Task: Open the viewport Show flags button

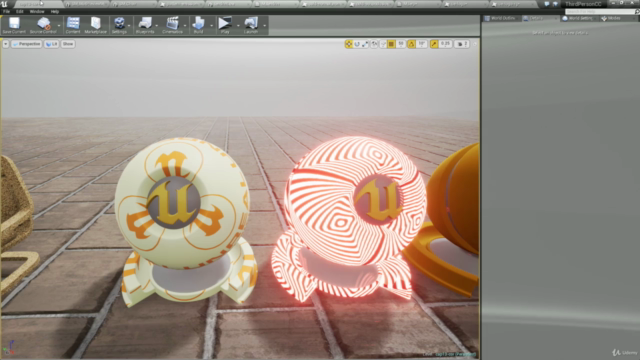Action: coord(68,44)
